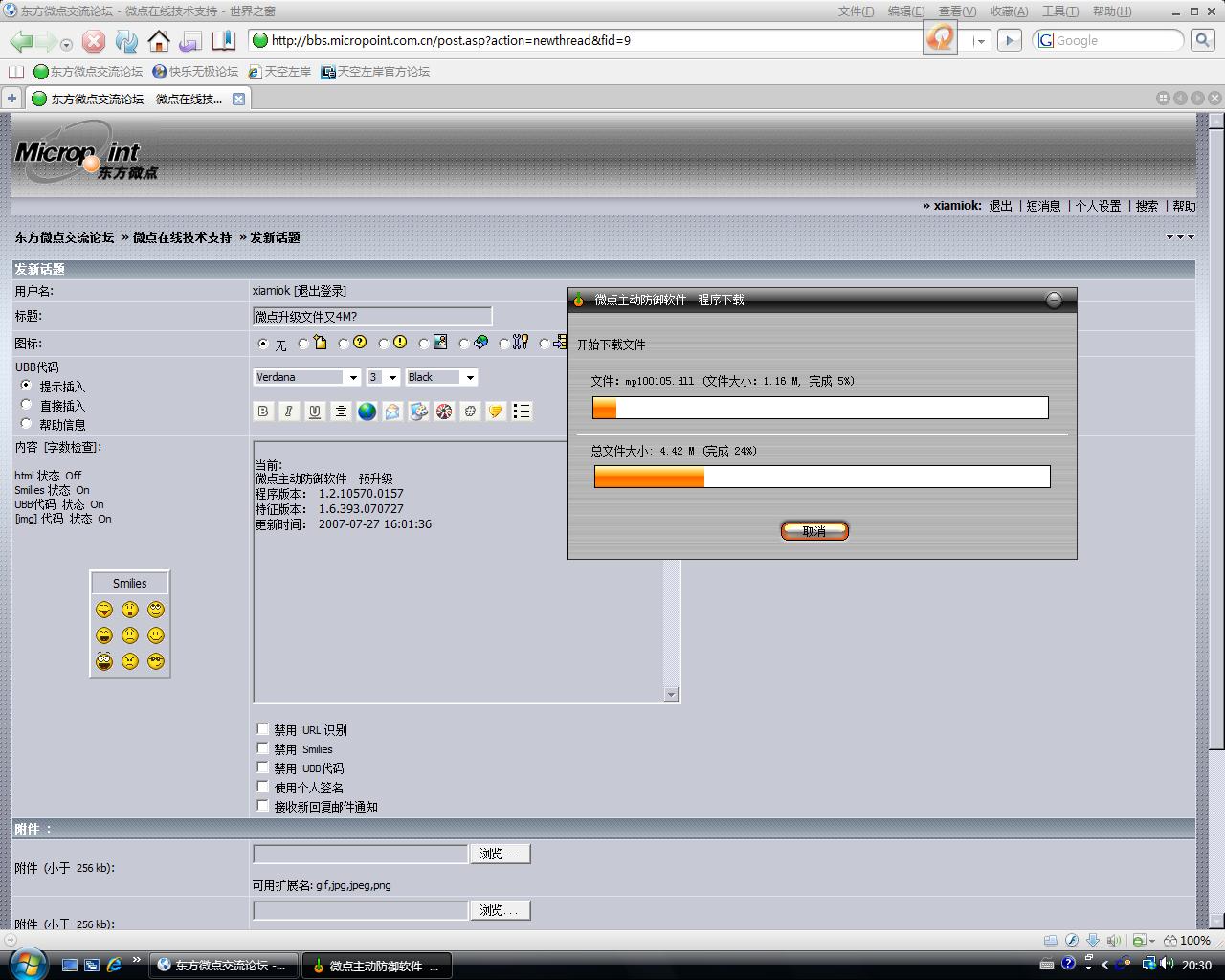The image size is (1225, 980).
Task: Select the 直接插入 UBB mode
Action: coord(26,404)
